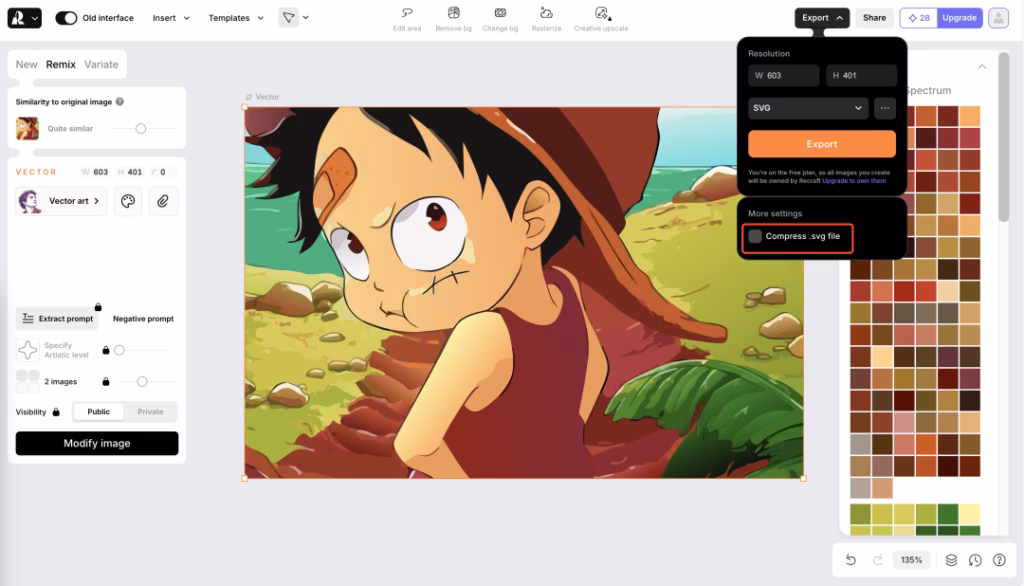Set visibility to Private
Image resolution: width=1024 pixels, height=586 pixels.
150,411
